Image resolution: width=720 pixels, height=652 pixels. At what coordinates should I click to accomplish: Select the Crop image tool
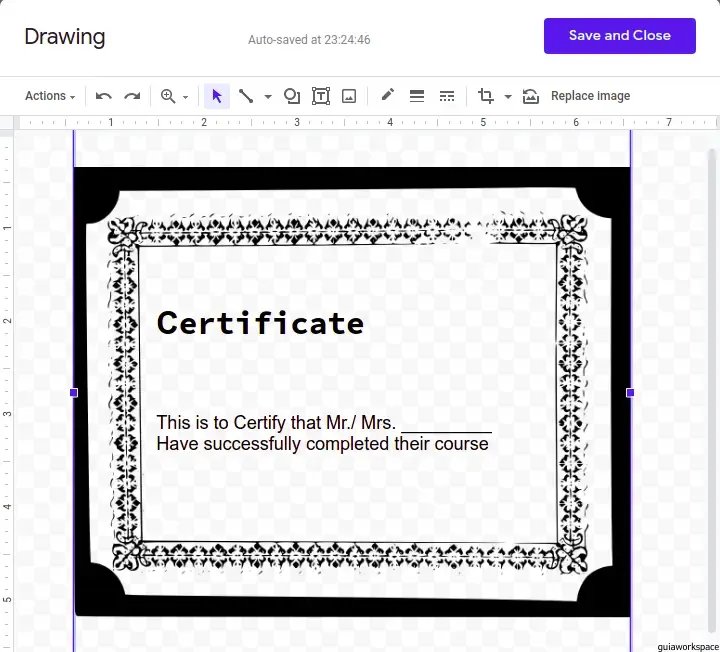(485, 96)
